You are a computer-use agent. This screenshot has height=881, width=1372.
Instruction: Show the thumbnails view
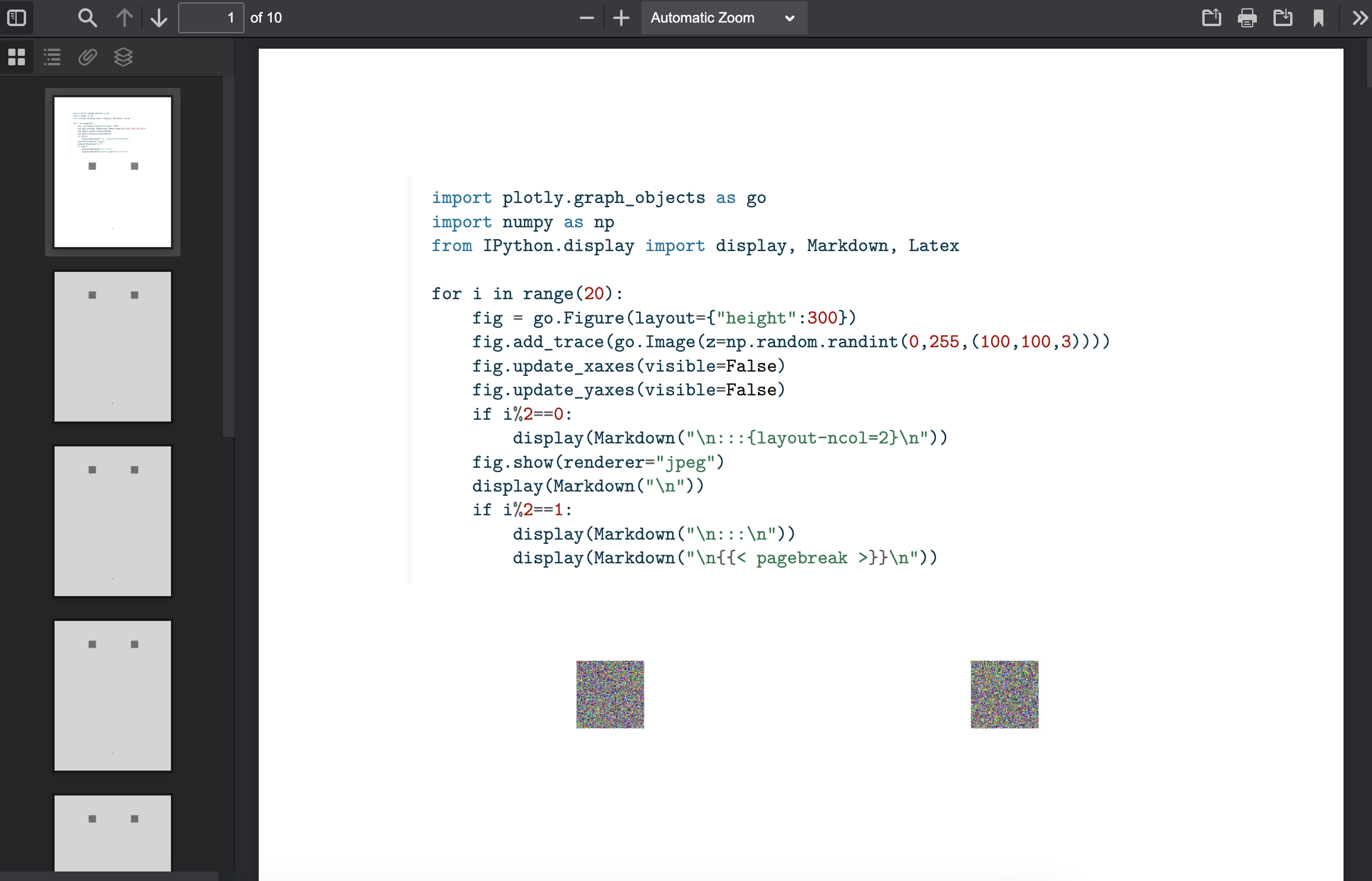point(17,57)
